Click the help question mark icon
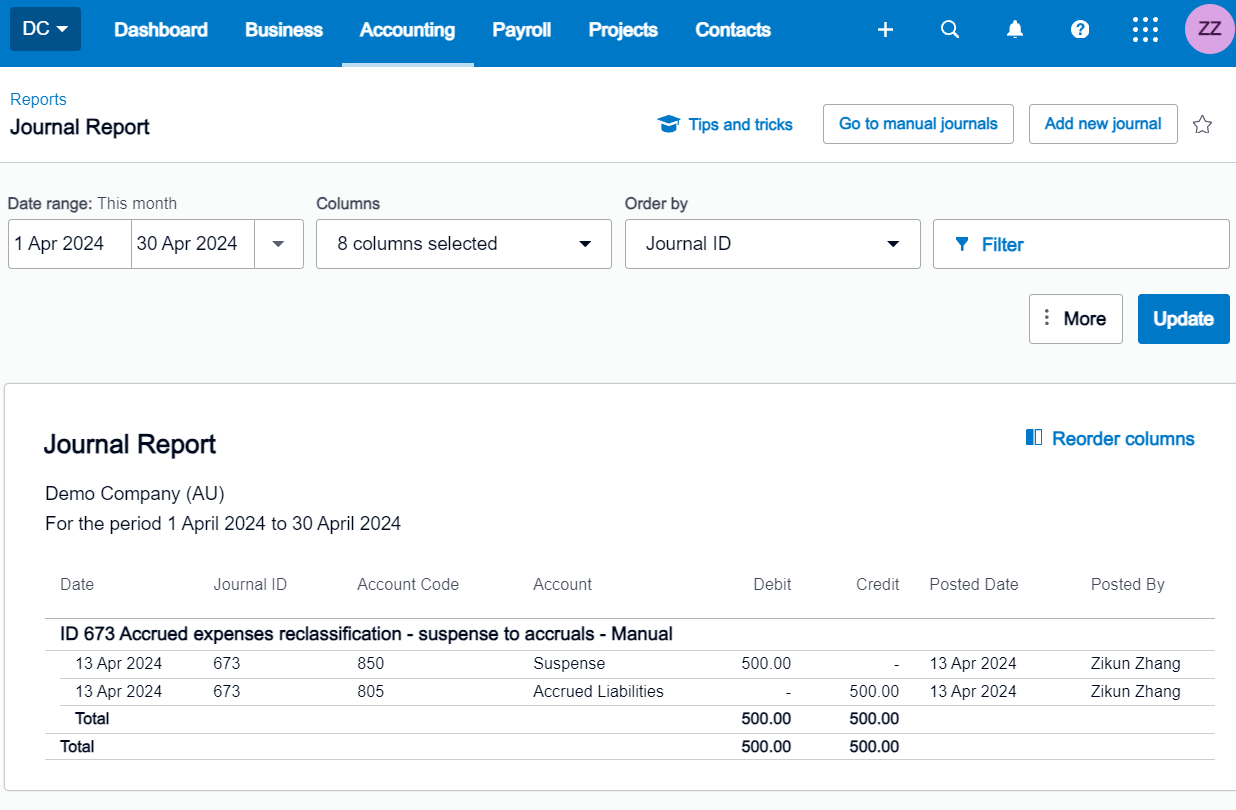 1080,30
